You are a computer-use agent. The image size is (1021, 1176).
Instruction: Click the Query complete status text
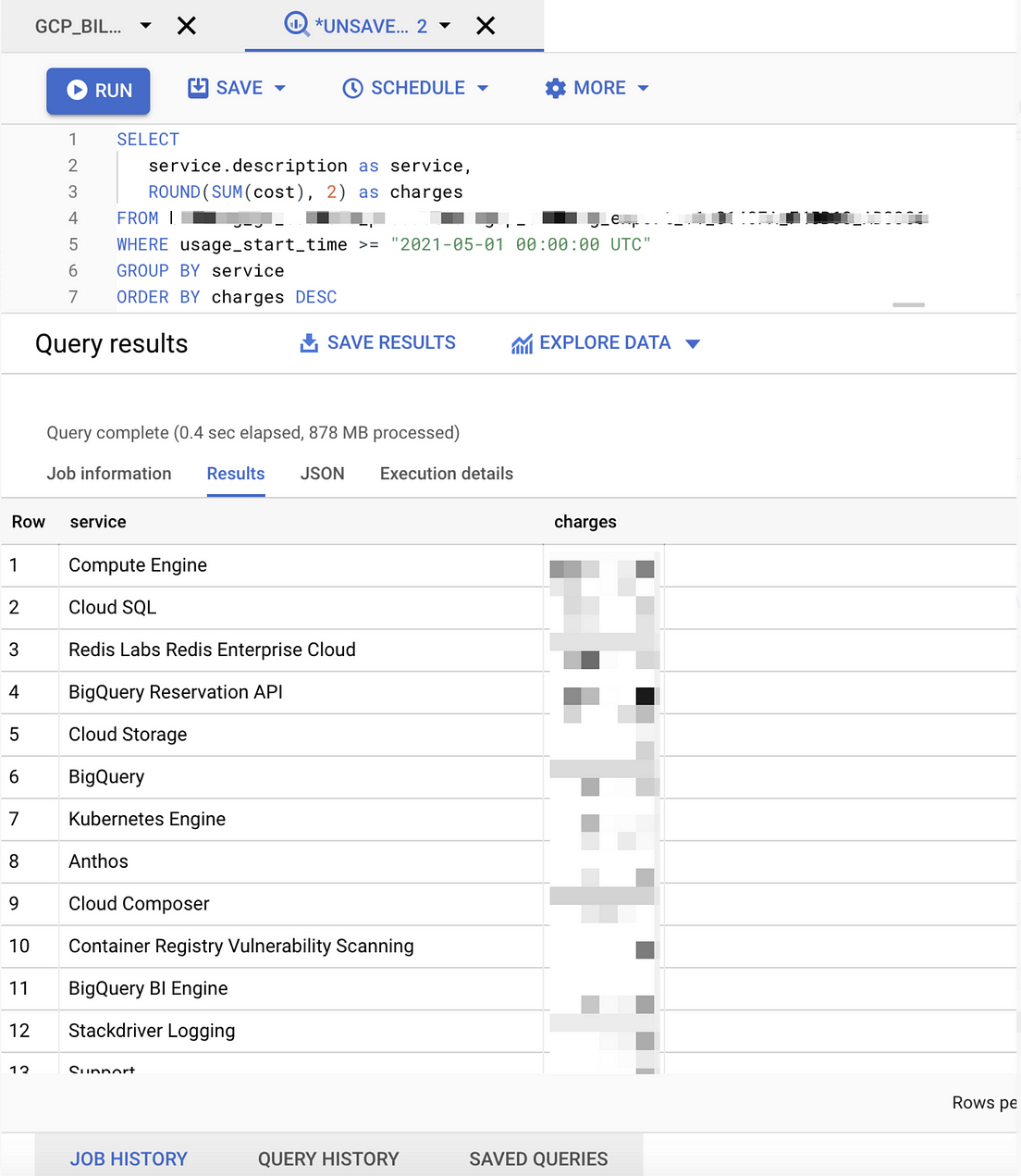253,433
